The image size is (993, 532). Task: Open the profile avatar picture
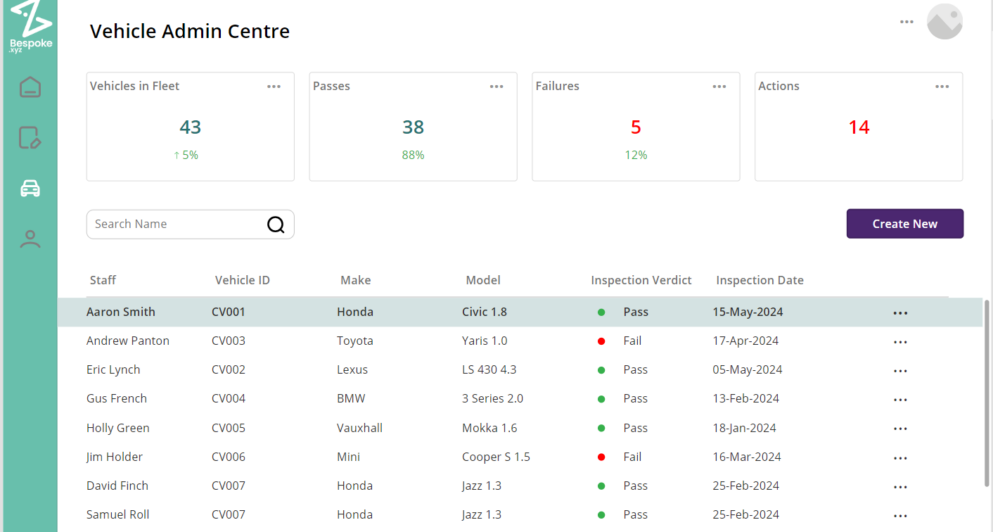coord(944,22)
